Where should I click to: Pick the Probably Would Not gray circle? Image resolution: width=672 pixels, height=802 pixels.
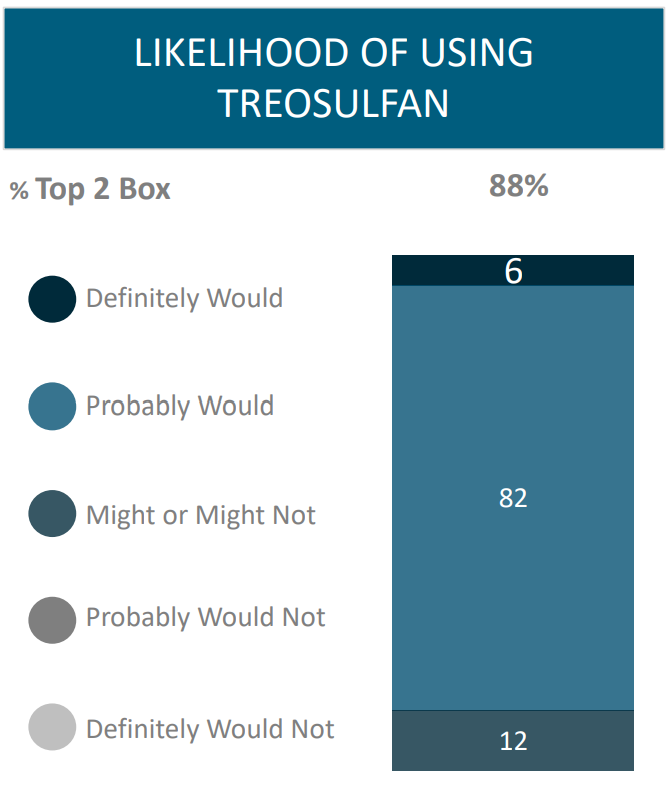pyautogui.click(x=52, y=621)
